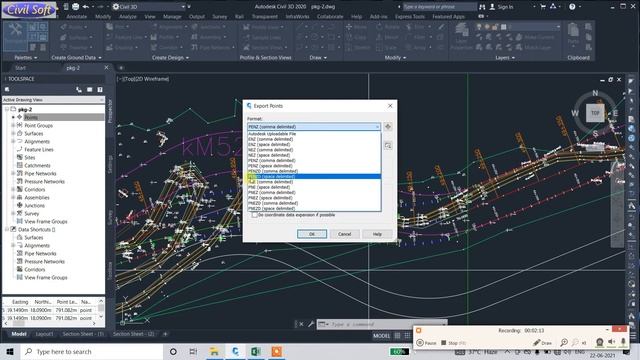This screenshot has height=360, width=640.
Task: Switch to Model layout tab
Action: pyautogui.click(x=19, y=334)
